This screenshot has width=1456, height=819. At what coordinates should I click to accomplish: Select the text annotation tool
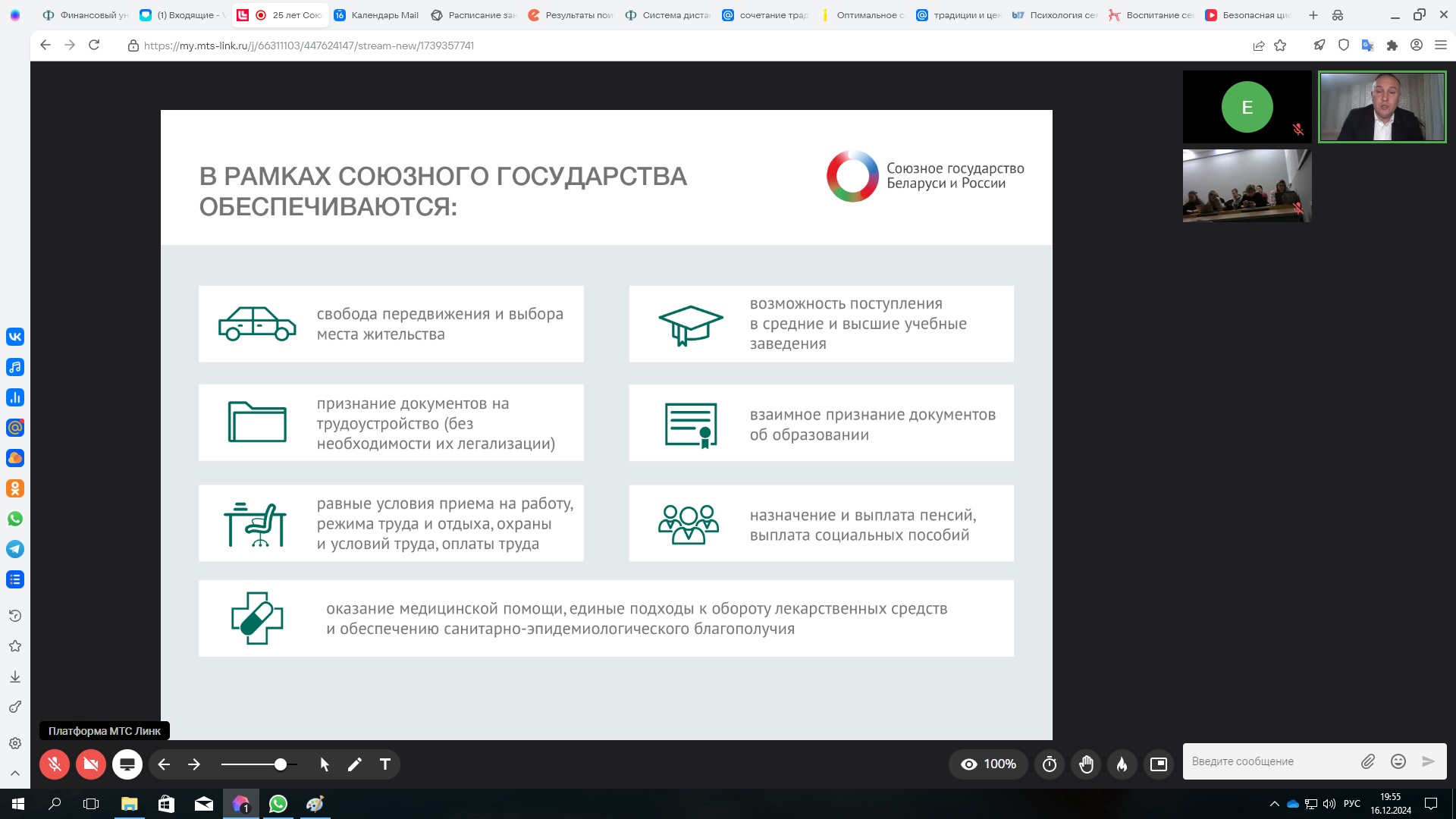coord(385,764)
